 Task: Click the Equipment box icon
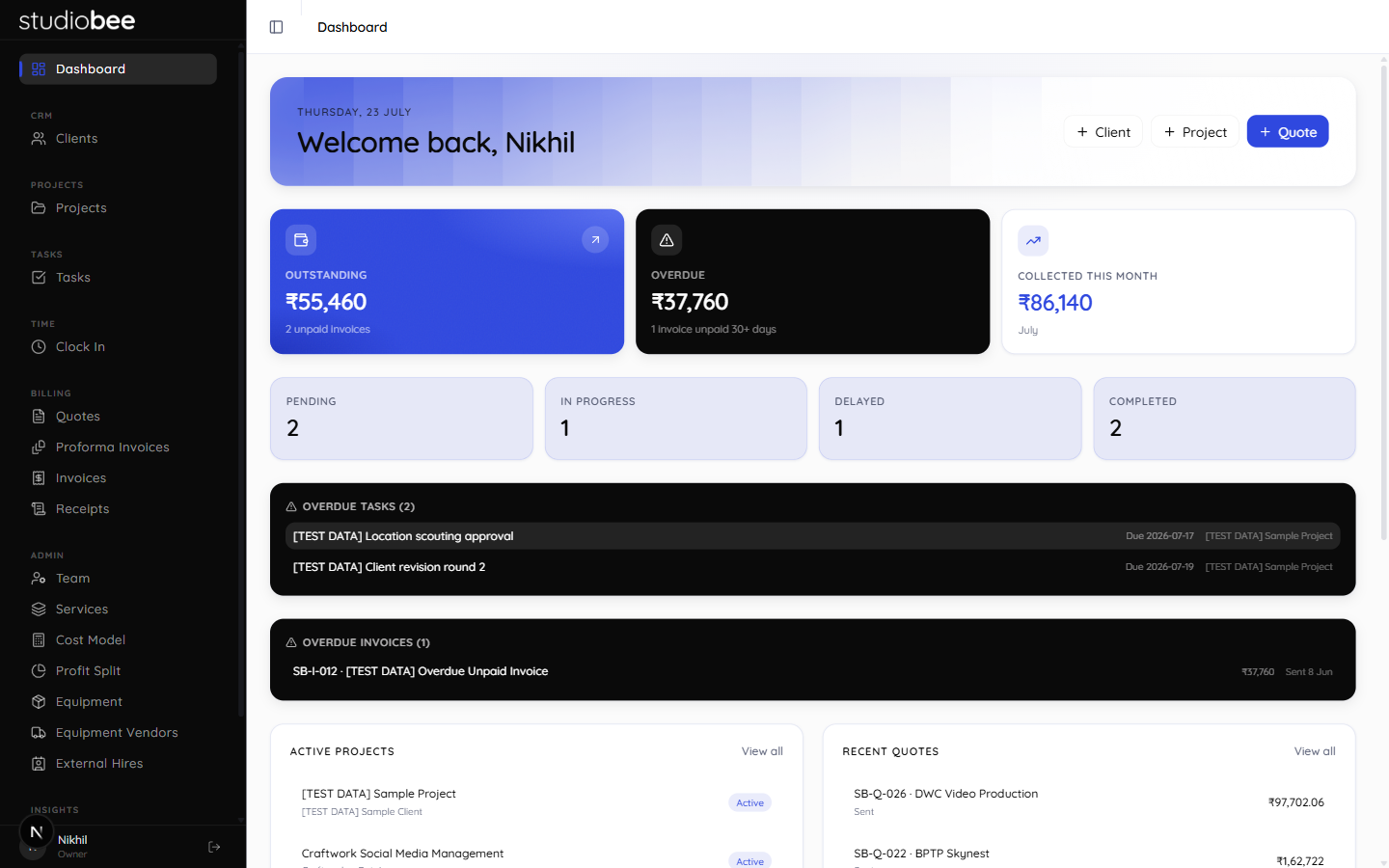39,701
